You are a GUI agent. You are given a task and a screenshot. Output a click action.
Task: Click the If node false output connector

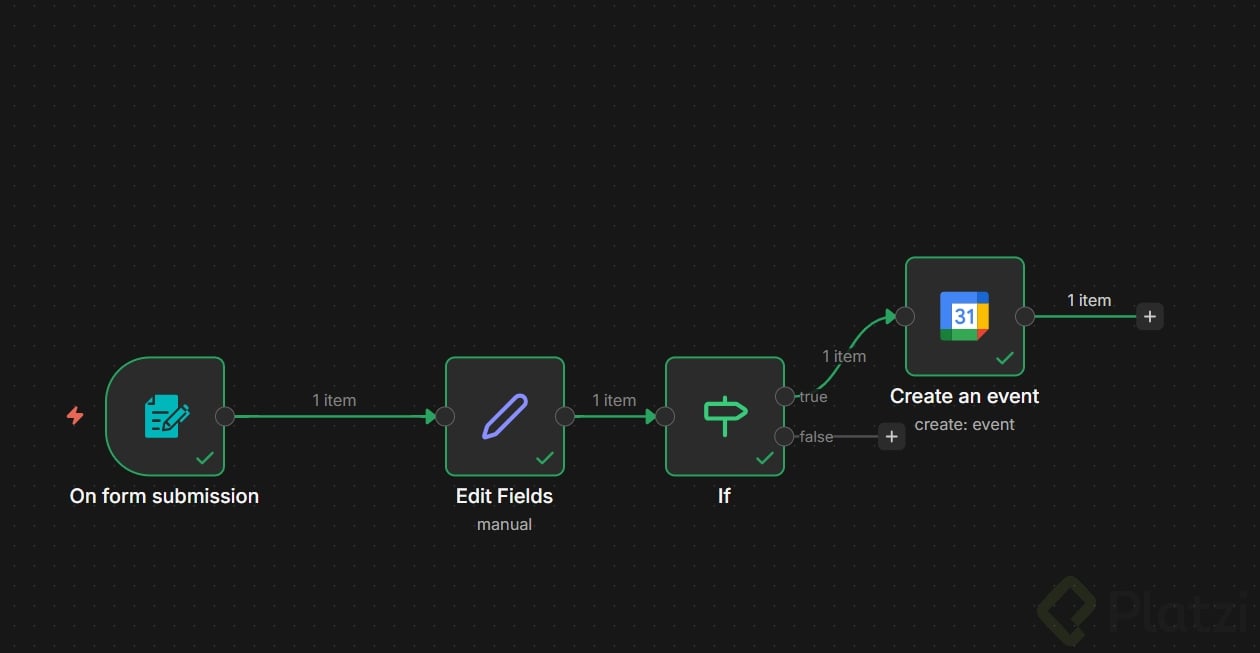[785, 436]
